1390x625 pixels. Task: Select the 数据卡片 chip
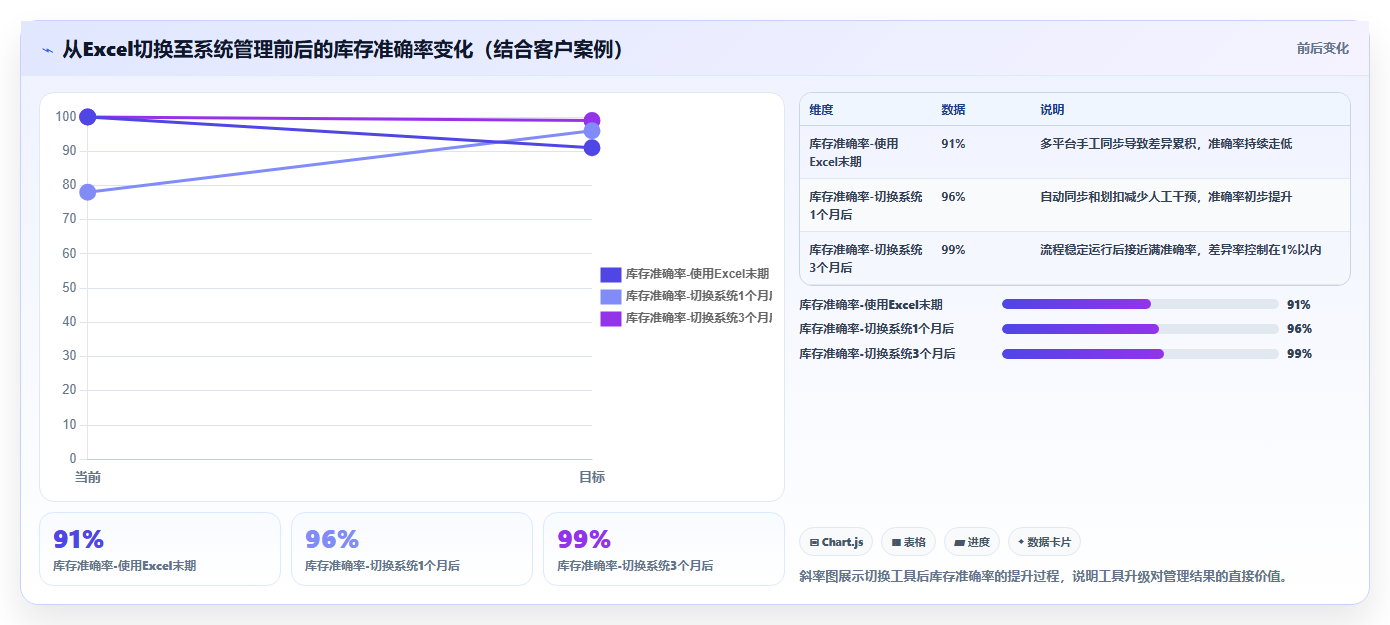click(1044, 542)
